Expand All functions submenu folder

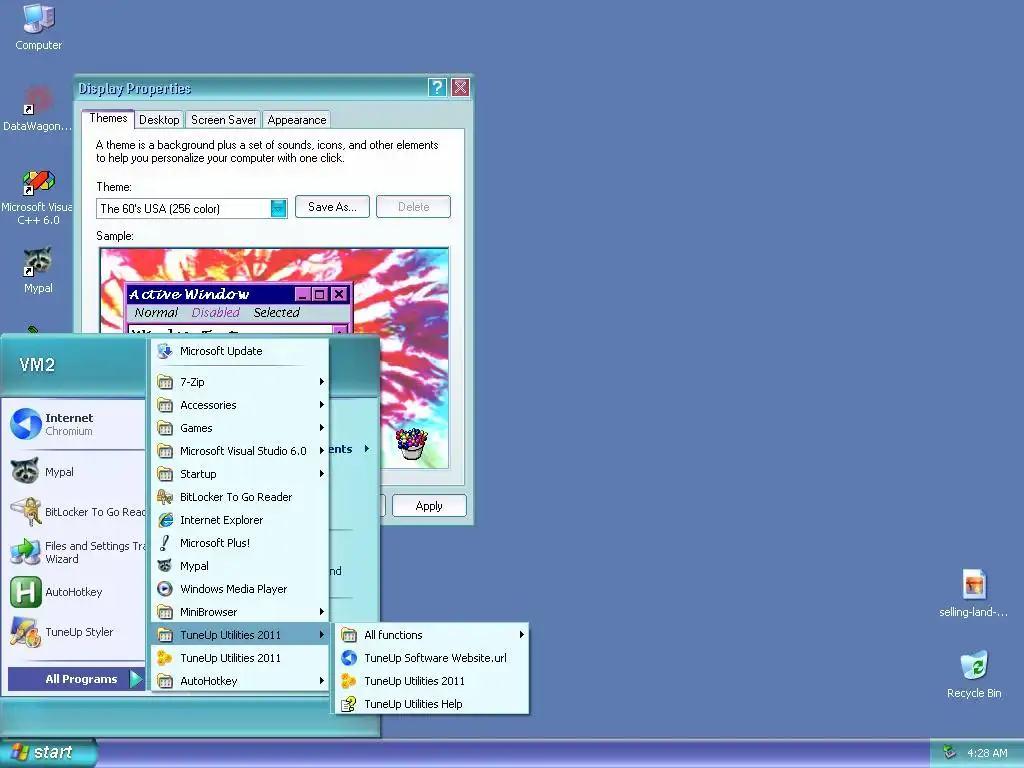pyautogui.click(x=432, y=635)
